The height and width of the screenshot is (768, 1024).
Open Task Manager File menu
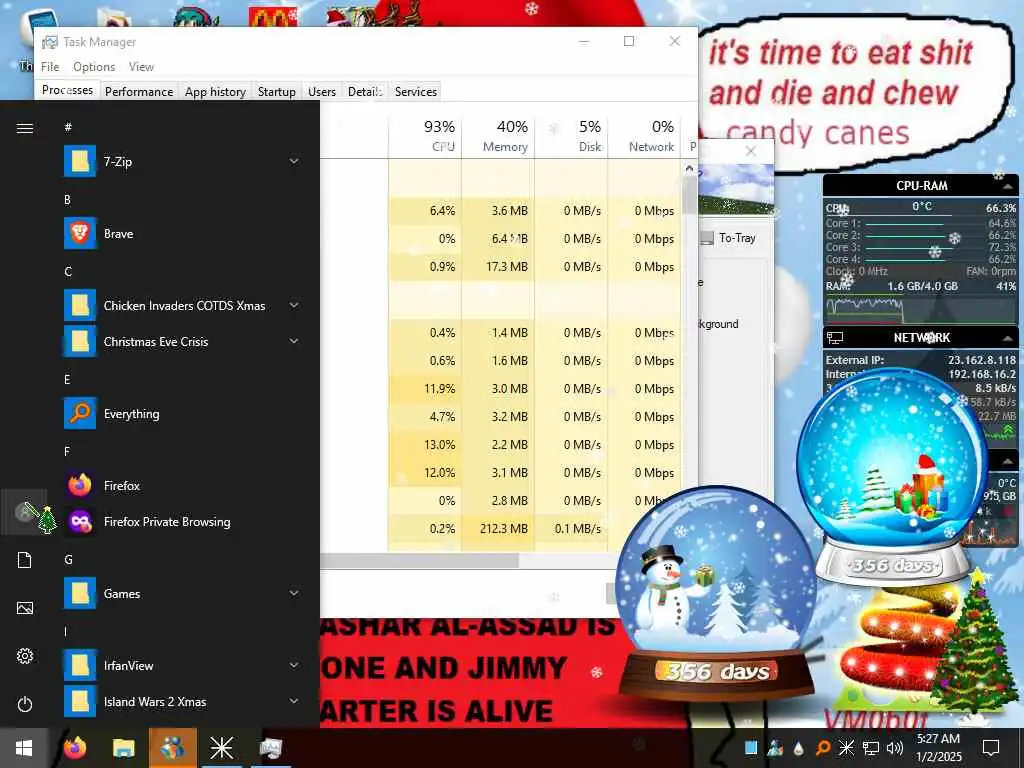click(x=50, y=67)
